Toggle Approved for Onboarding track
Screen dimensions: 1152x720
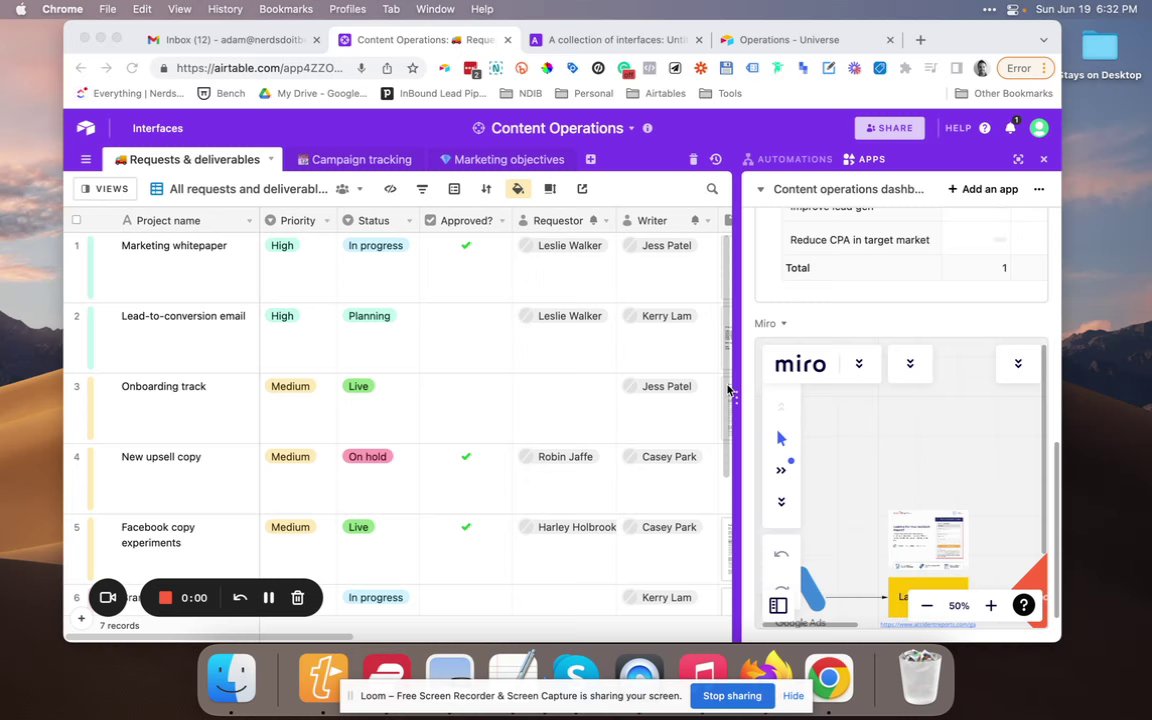tap(466, 386)
